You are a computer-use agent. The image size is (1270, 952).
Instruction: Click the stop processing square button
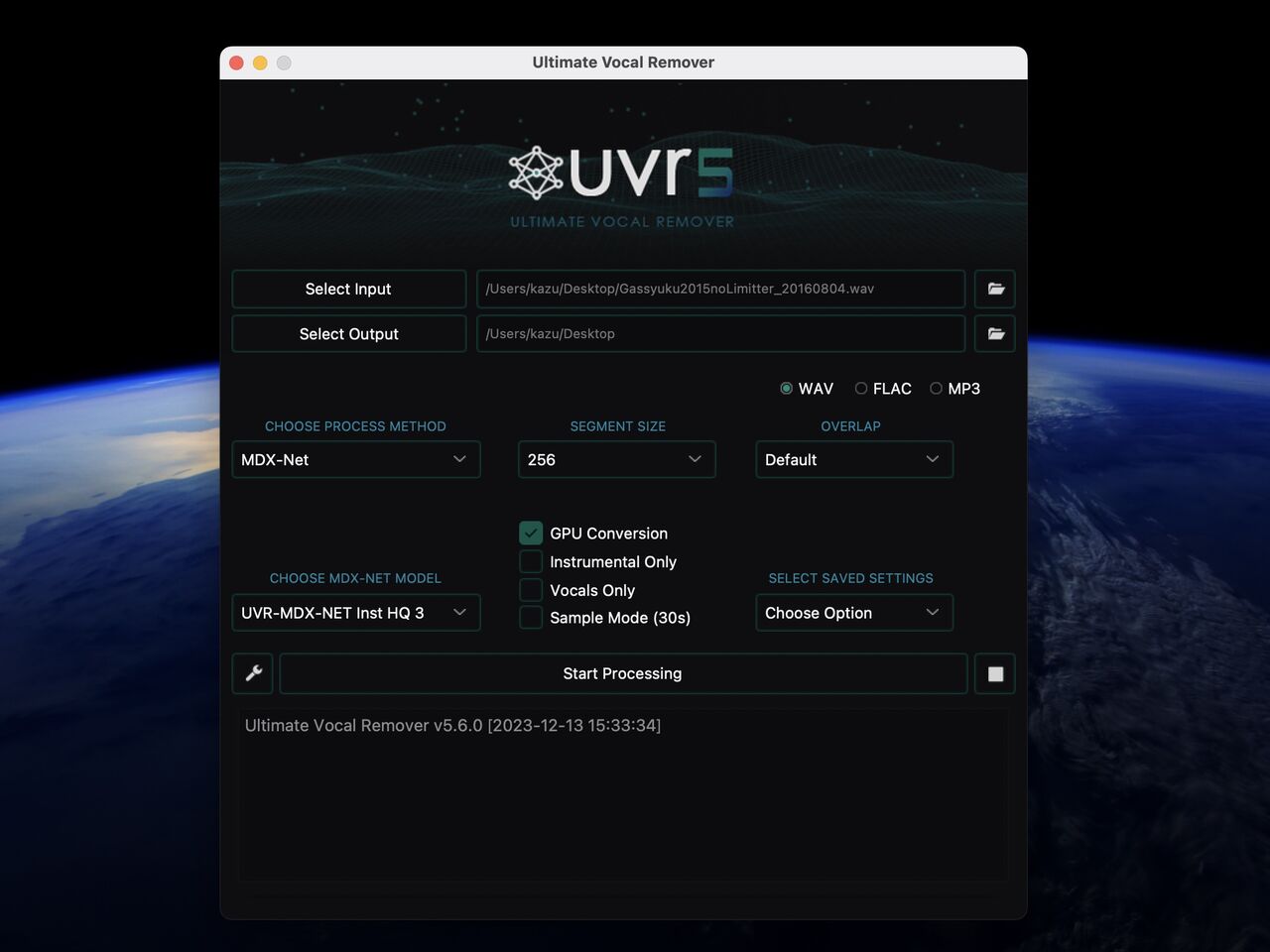click(995, 674)
